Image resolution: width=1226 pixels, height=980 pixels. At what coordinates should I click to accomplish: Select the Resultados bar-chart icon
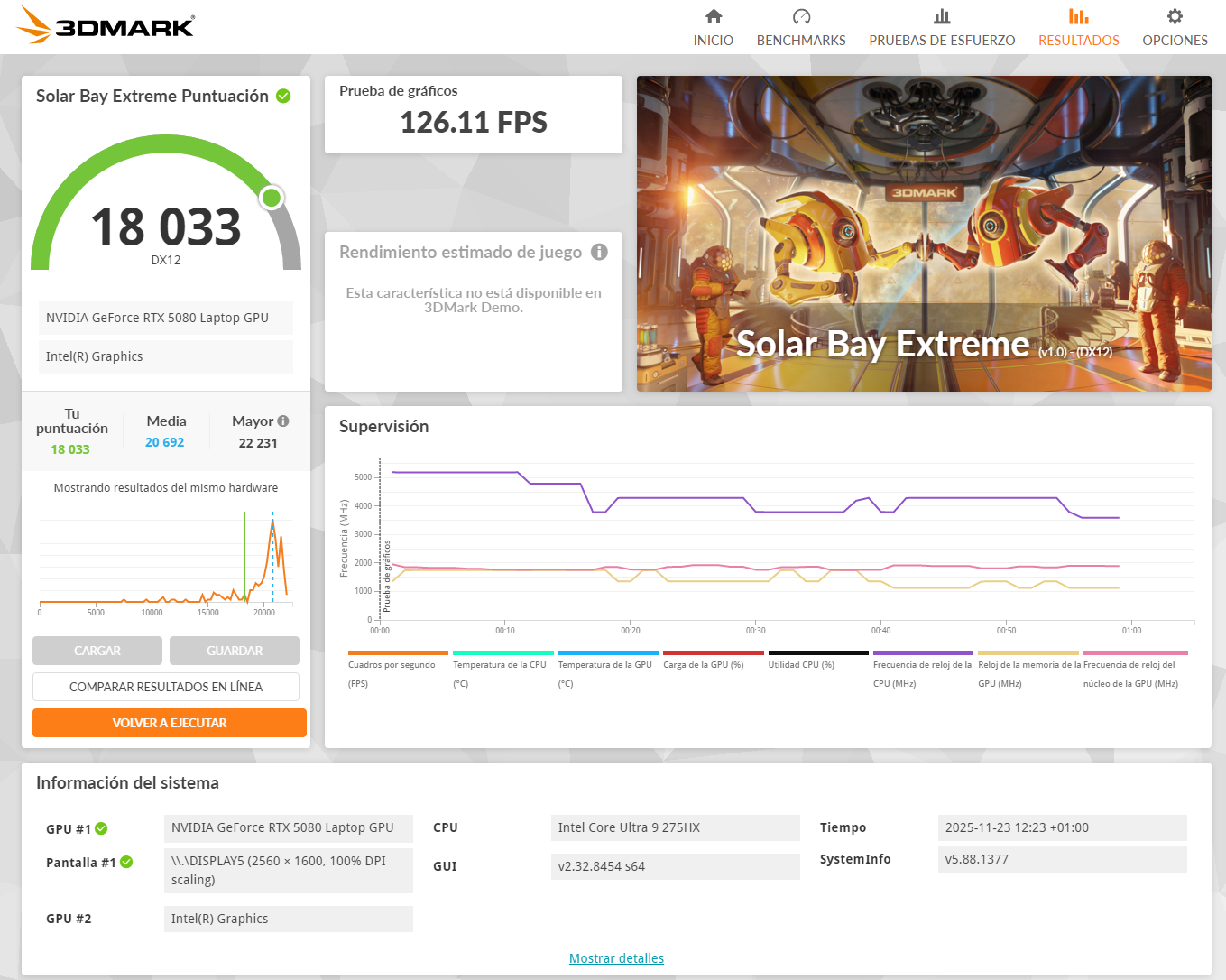point(1078,16)
